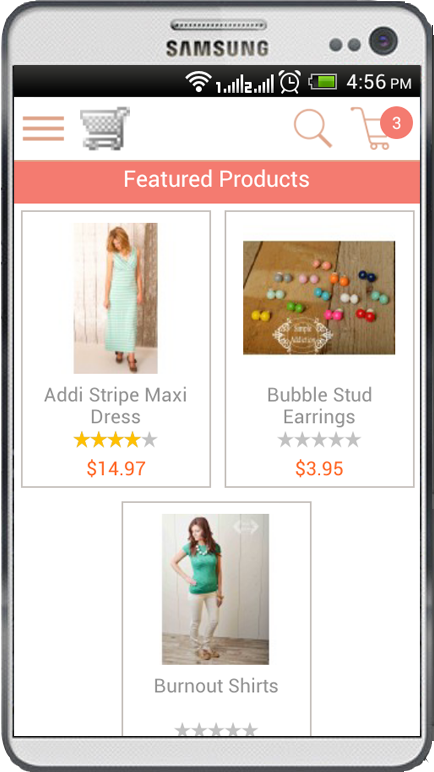Click the Addi Stripe Maxi Dress title
Image resolution: width=434 pixels, height=772 pixels.
point(116,406)
